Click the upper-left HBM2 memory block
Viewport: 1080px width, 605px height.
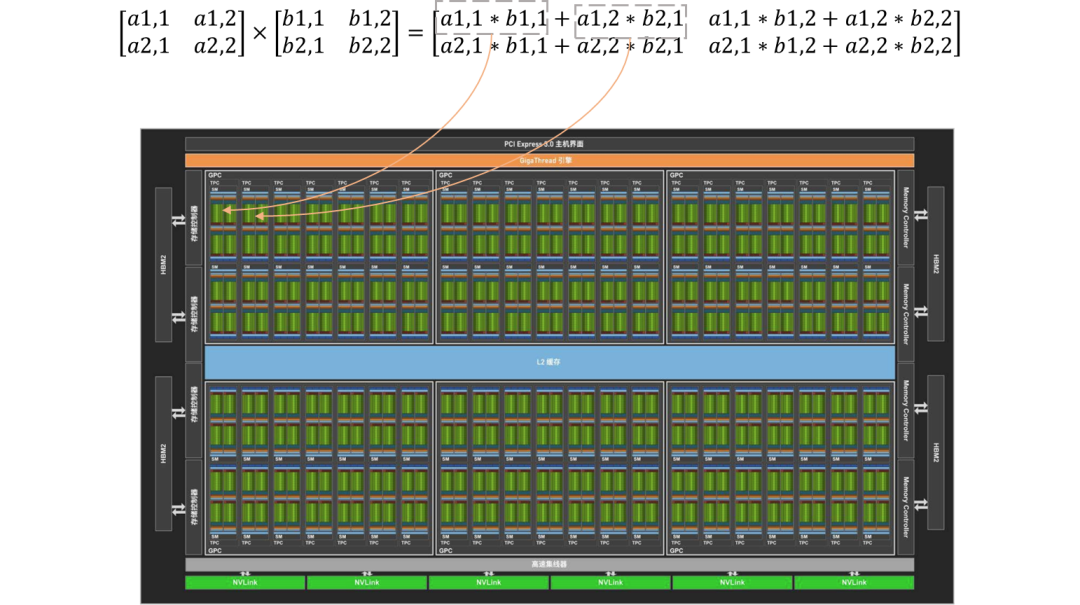click(163, 263)
